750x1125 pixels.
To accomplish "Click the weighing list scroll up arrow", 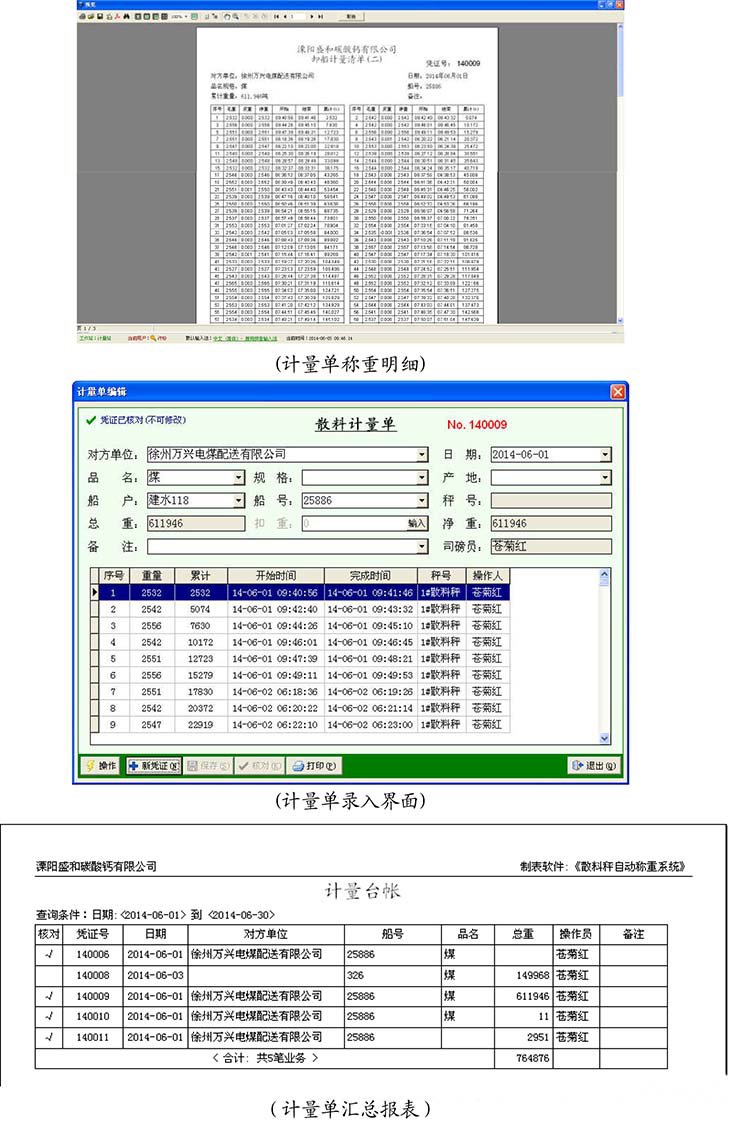I will pyautogui.click(x=604, y=575).
